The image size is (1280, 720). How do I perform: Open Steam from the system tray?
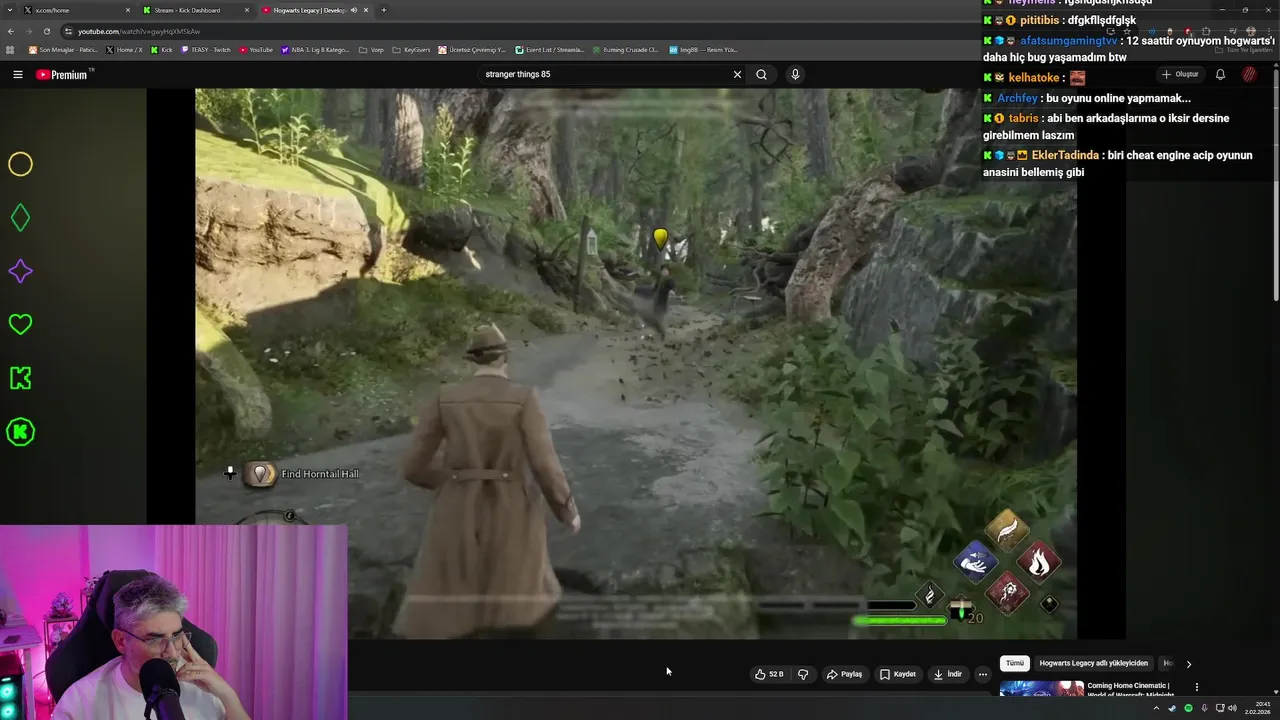1172,708
